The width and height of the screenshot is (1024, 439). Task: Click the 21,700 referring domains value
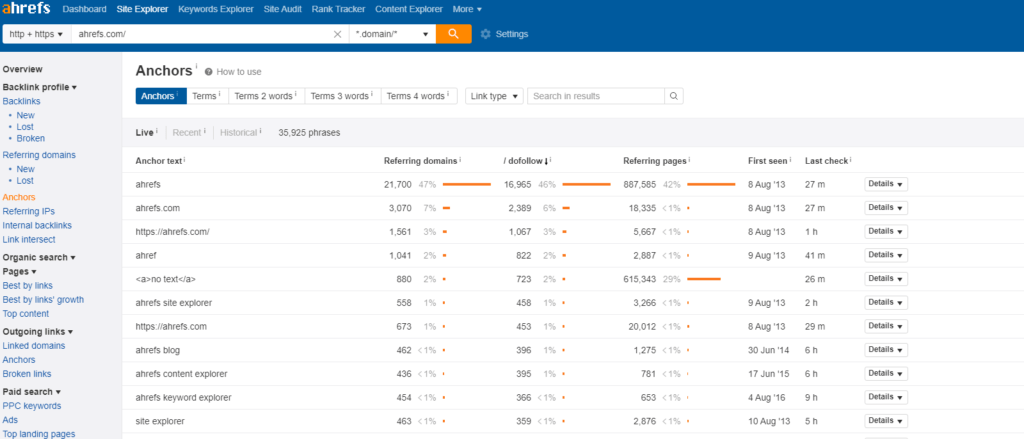tap(398, 185)
